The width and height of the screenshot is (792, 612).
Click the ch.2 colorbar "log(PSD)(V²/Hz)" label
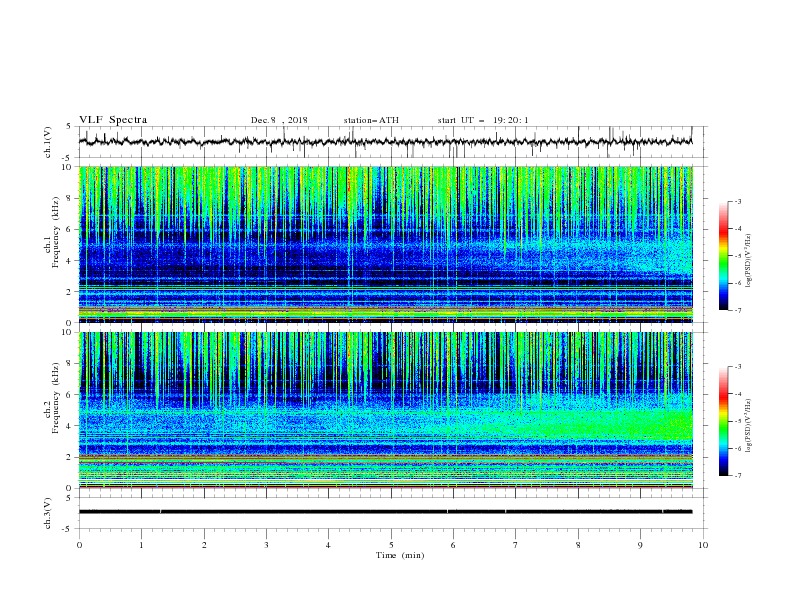[749, 426]
